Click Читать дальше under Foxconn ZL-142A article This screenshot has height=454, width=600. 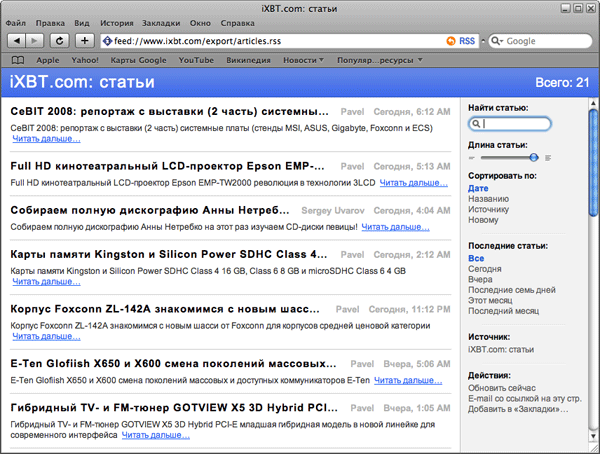pyautogui.click(x=46, y=336)
